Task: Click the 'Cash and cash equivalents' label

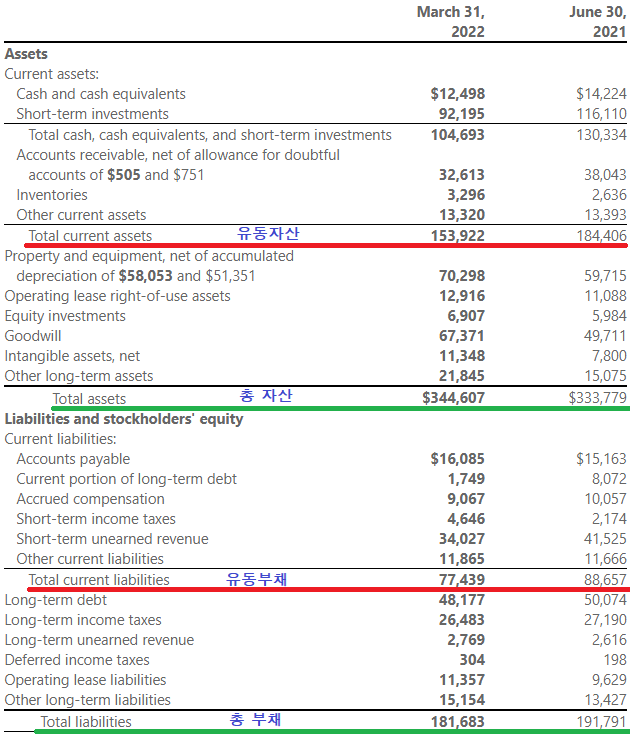Action: point(101,94)
